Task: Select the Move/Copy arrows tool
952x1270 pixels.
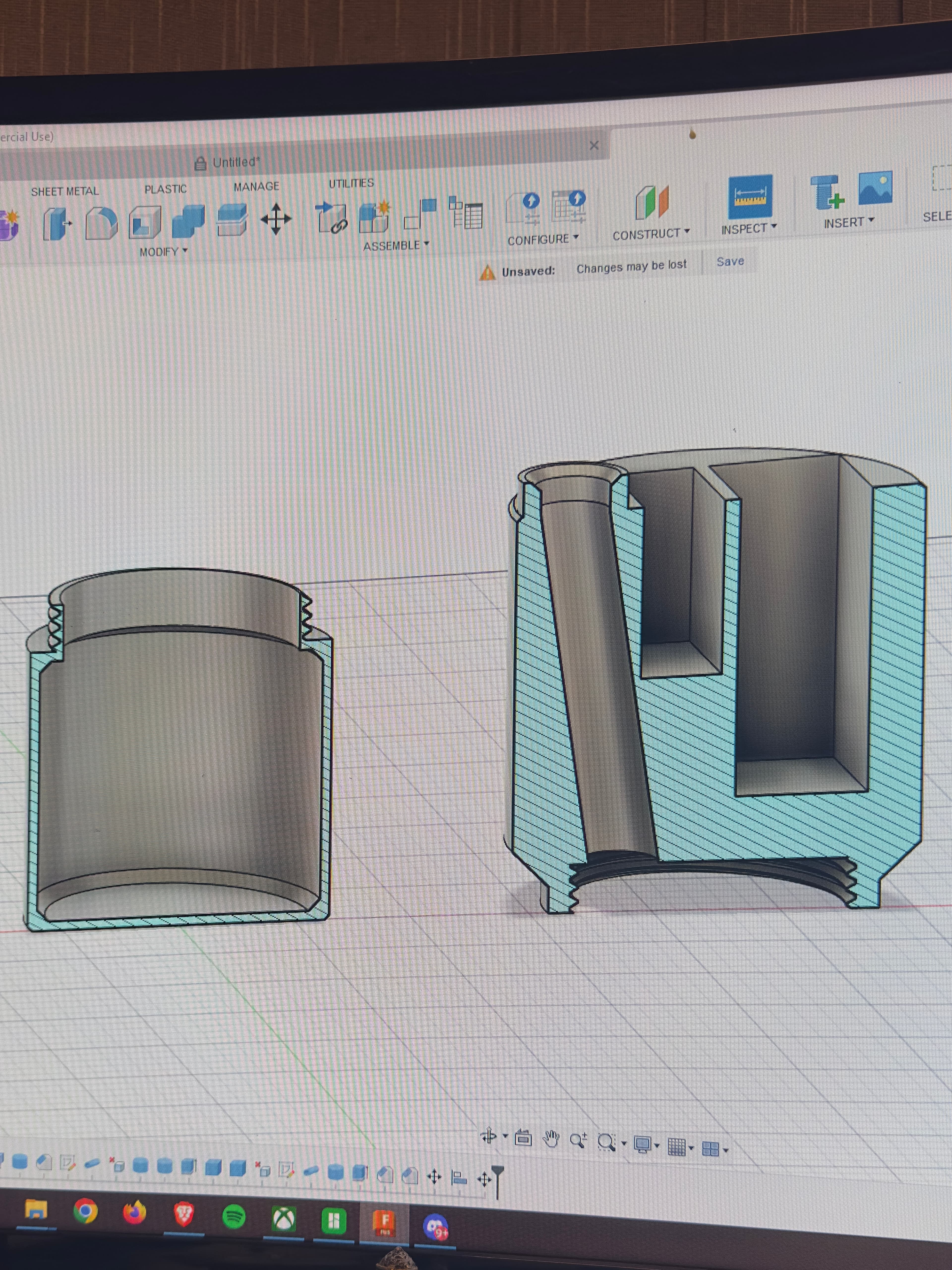Action: pos(276,219)
